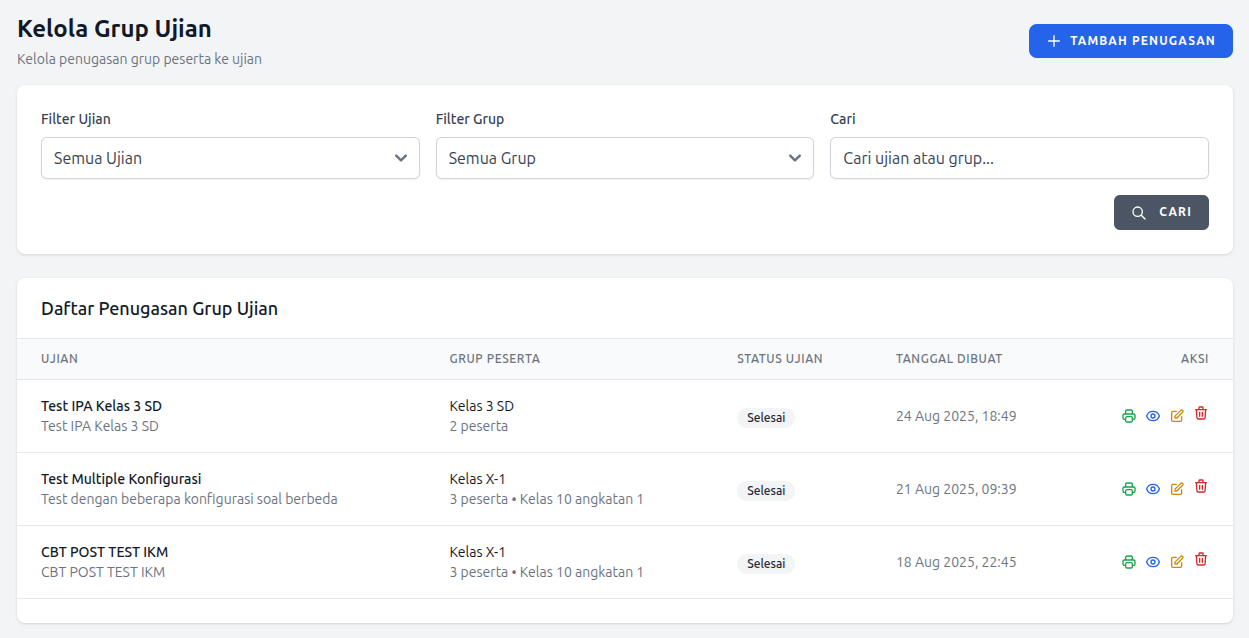Screen dimensions: 1249x638
Task: Print the Test Multiple Konfigurasi assignment
Action: (x=1128, y=489)
